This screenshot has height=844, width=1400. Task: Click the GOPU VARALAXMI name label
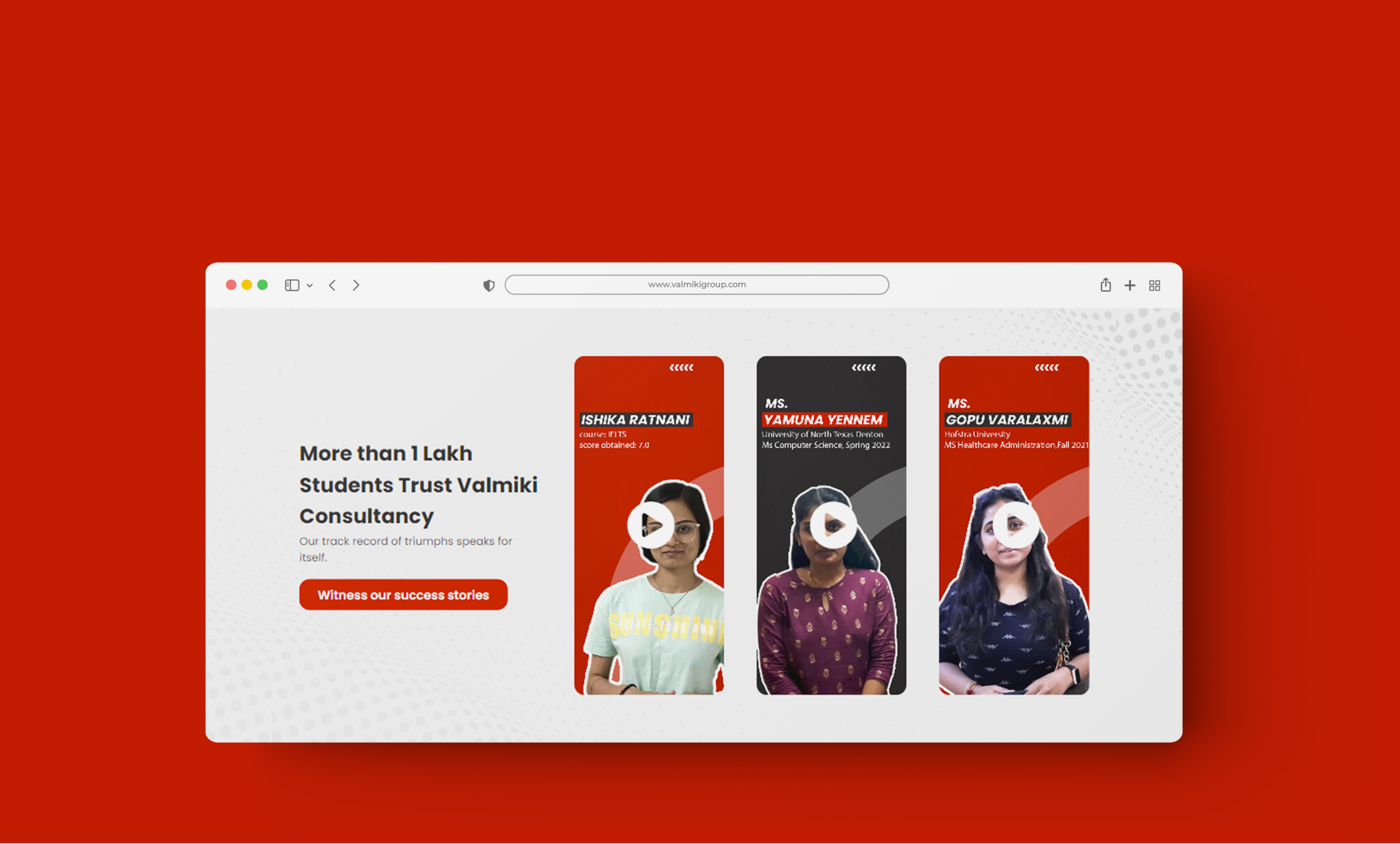click(x=1007, y=419)
